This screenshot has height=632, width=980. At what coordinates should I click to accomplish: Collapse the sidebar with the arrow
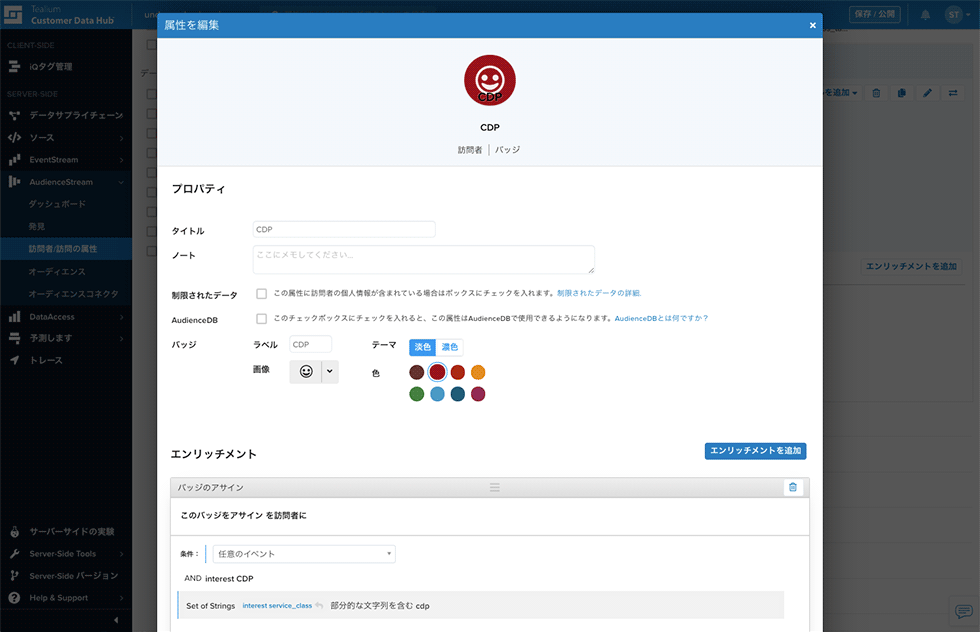pos(116,620)
